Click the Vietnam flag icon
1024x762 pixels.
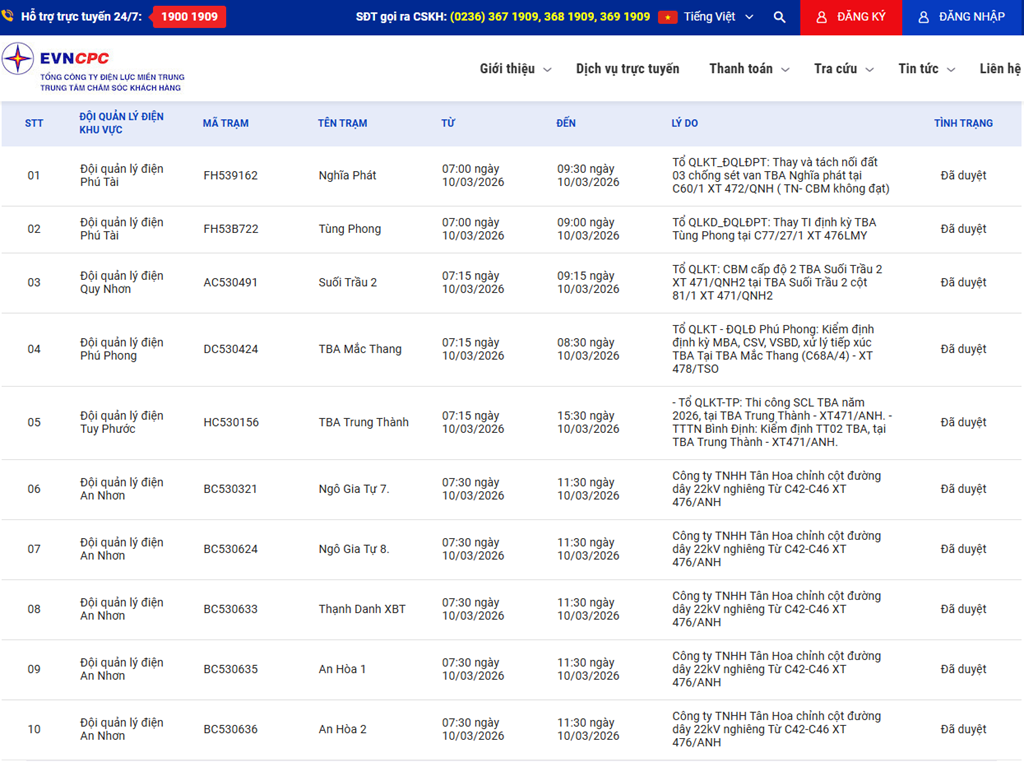667,17
